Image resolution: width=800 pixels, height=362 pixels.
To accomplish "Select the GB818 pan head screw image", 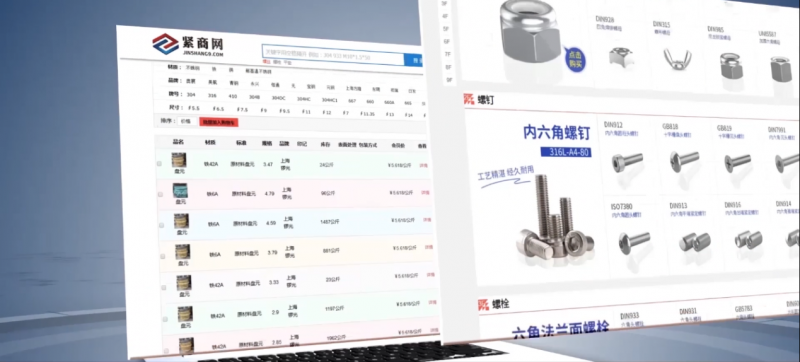I will tap(684, 161).
